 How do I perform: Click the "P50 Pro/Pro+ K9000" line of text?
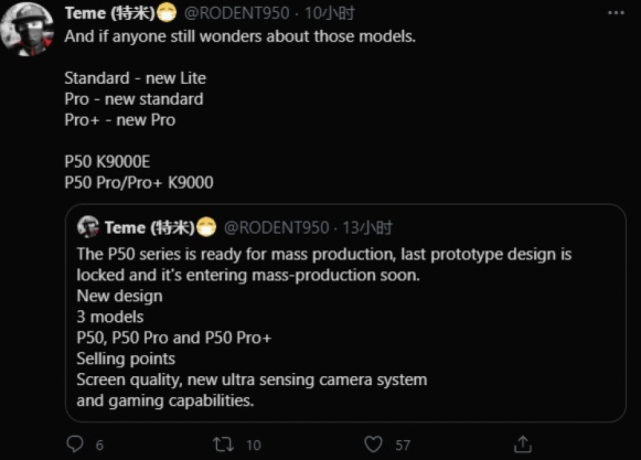click(138, 183)
